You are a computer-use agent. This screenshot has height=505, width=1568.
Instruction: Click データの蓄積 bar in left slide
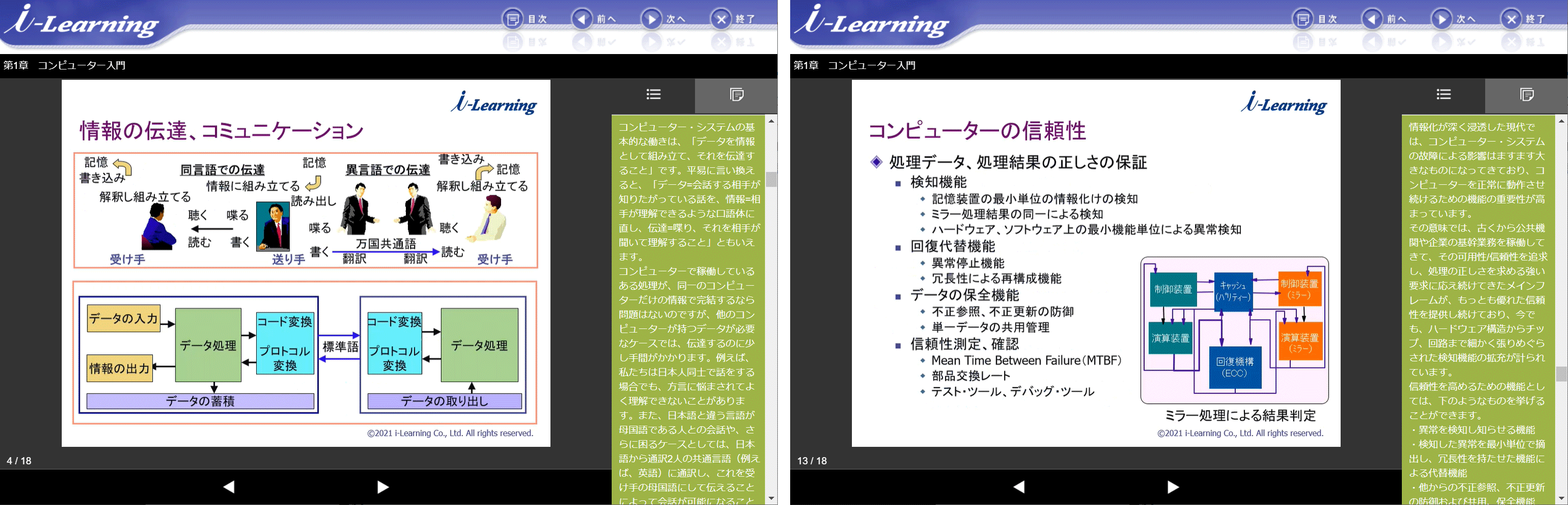click(x=200, y=401)
